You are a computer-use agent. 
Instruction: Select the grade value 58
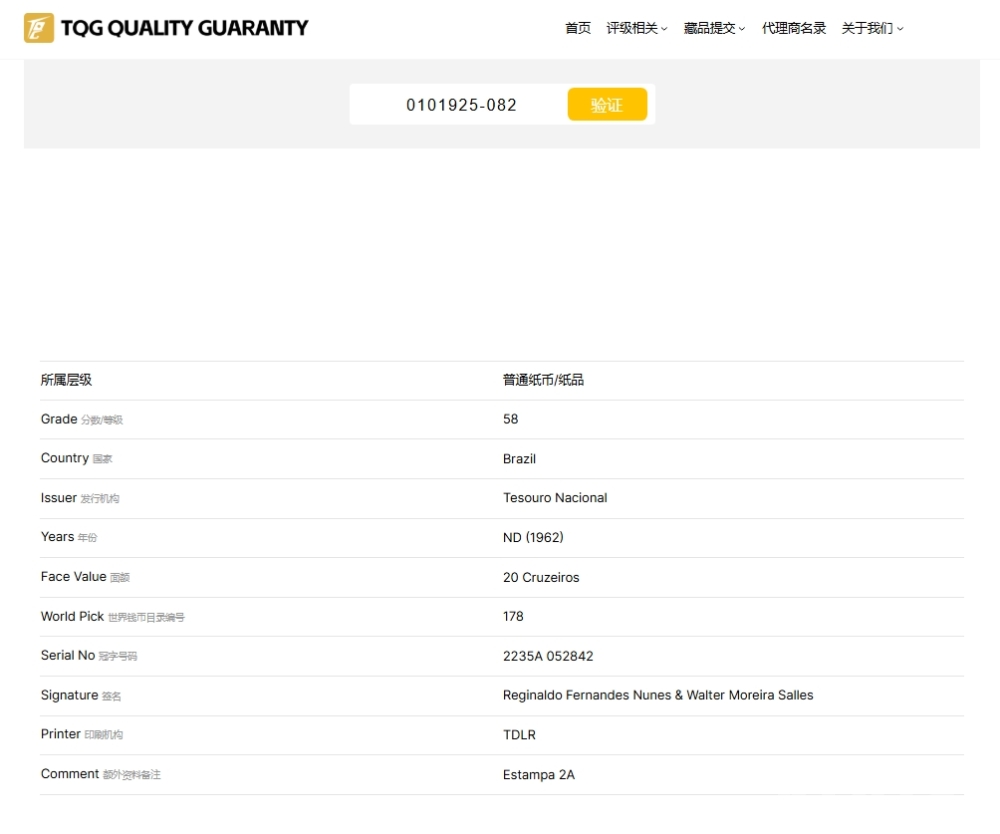(x=510, y=420)
